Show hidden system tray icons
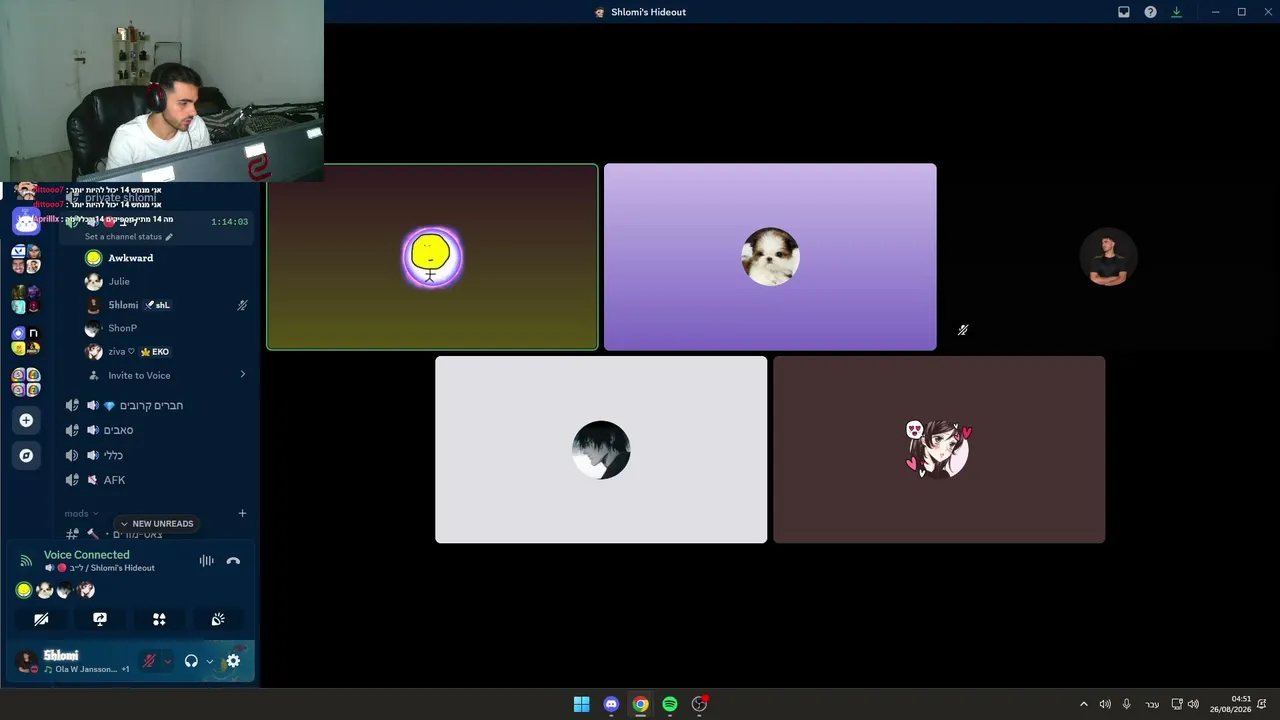The width and height of the screenshot is (1280, 720). click(1083, 704)
